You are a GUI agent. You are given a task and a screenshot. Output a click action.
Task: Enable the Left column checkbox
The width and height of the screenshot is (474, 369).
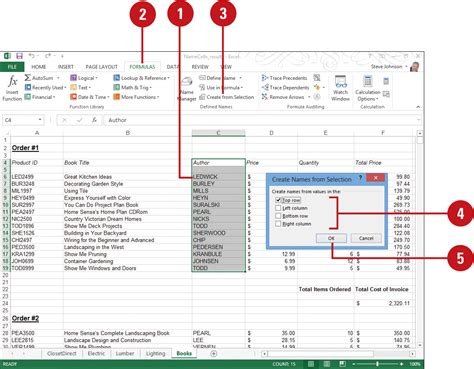[x=278, y=208]
